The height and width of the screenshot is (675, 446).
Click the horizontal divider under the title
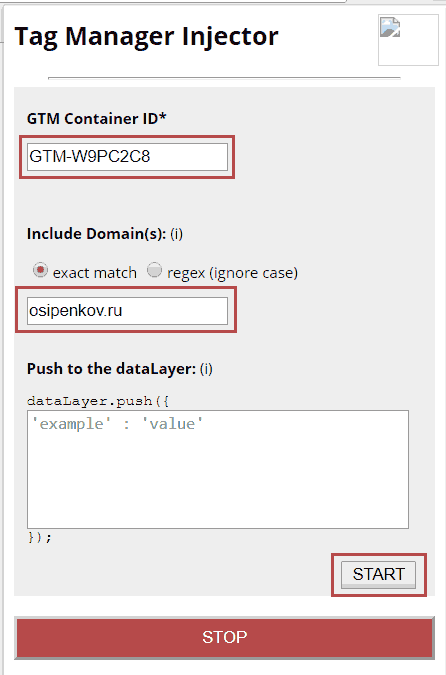(224, 78)
